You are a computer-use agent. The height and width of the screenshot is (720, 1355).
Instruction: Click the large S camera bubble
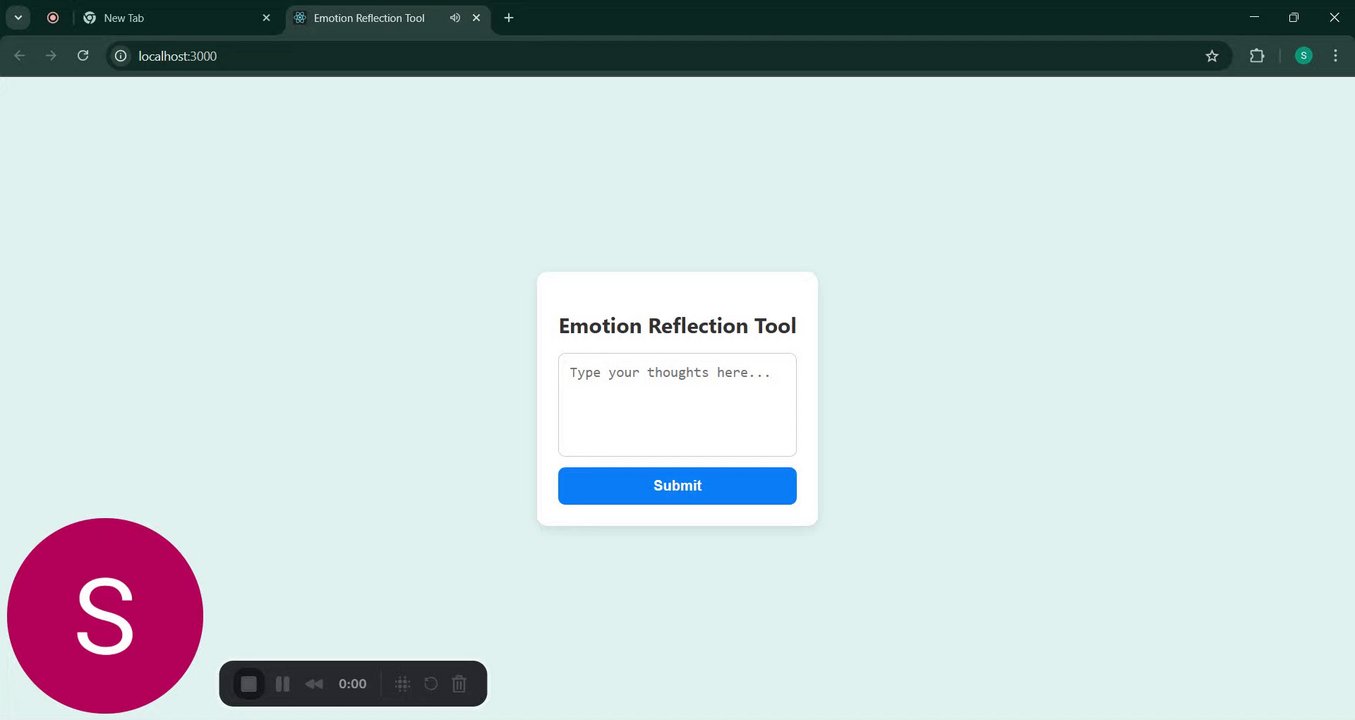click(x=105, y=616)
